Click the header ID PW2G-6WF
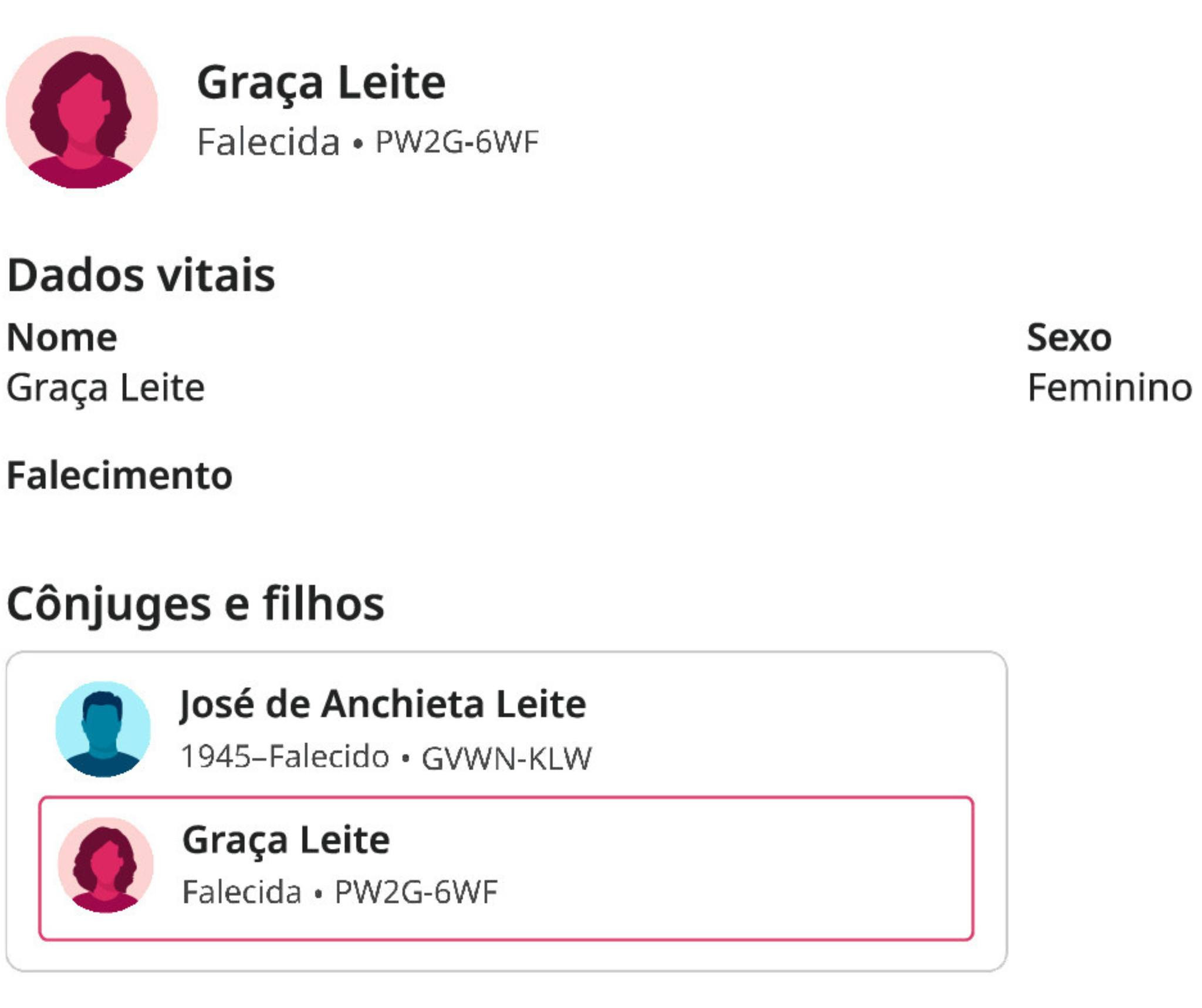The image size is (1202, 1008). tap(457, 142)
